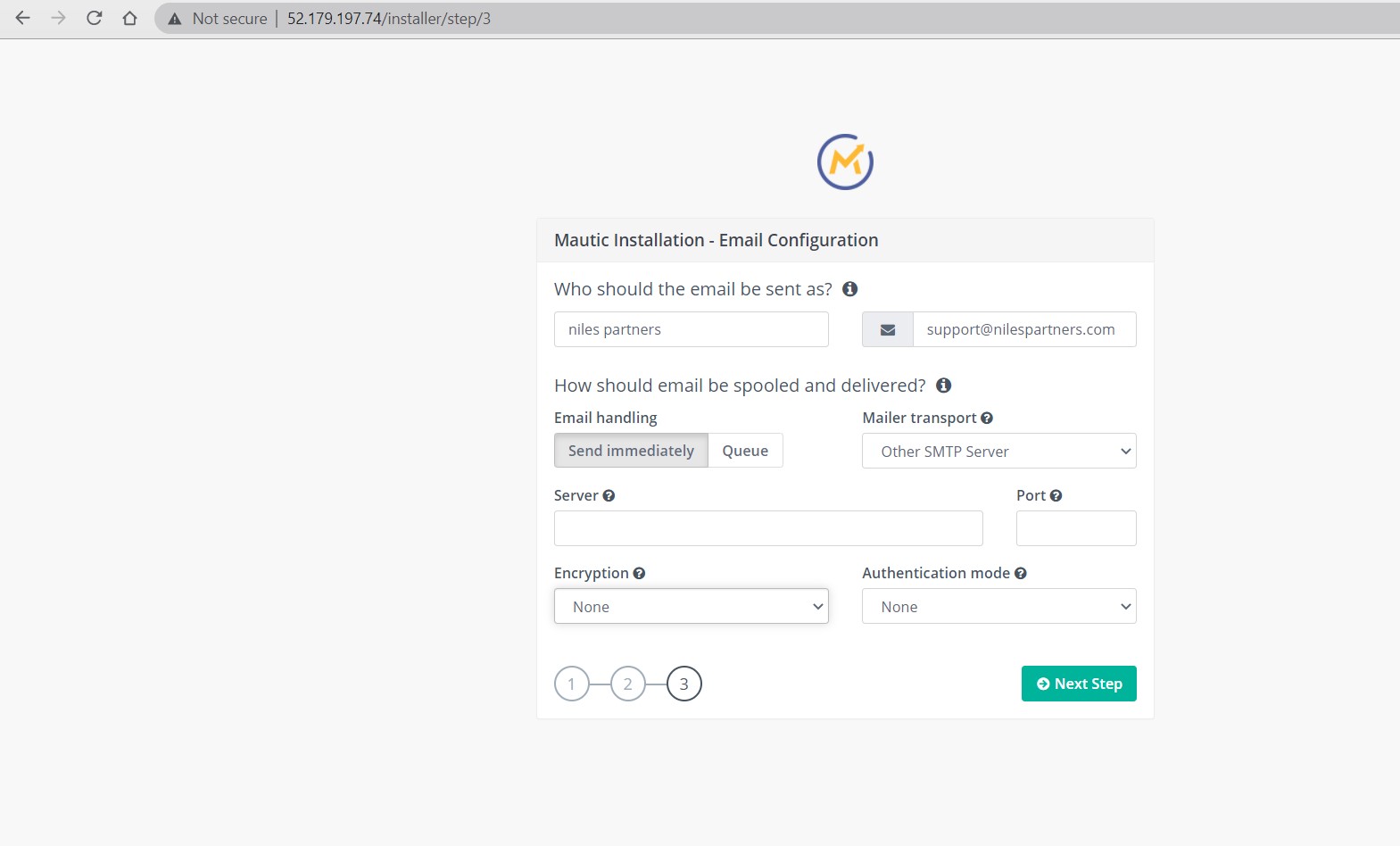Click info icon beside 'sent as' question
This screenshot has height=846, width=1400.
(x=849, y=289)
